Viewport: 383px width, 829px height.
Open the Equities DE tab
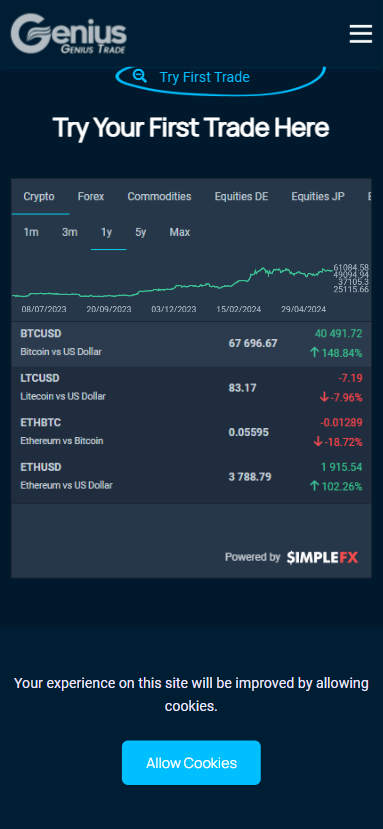[241, 197]
